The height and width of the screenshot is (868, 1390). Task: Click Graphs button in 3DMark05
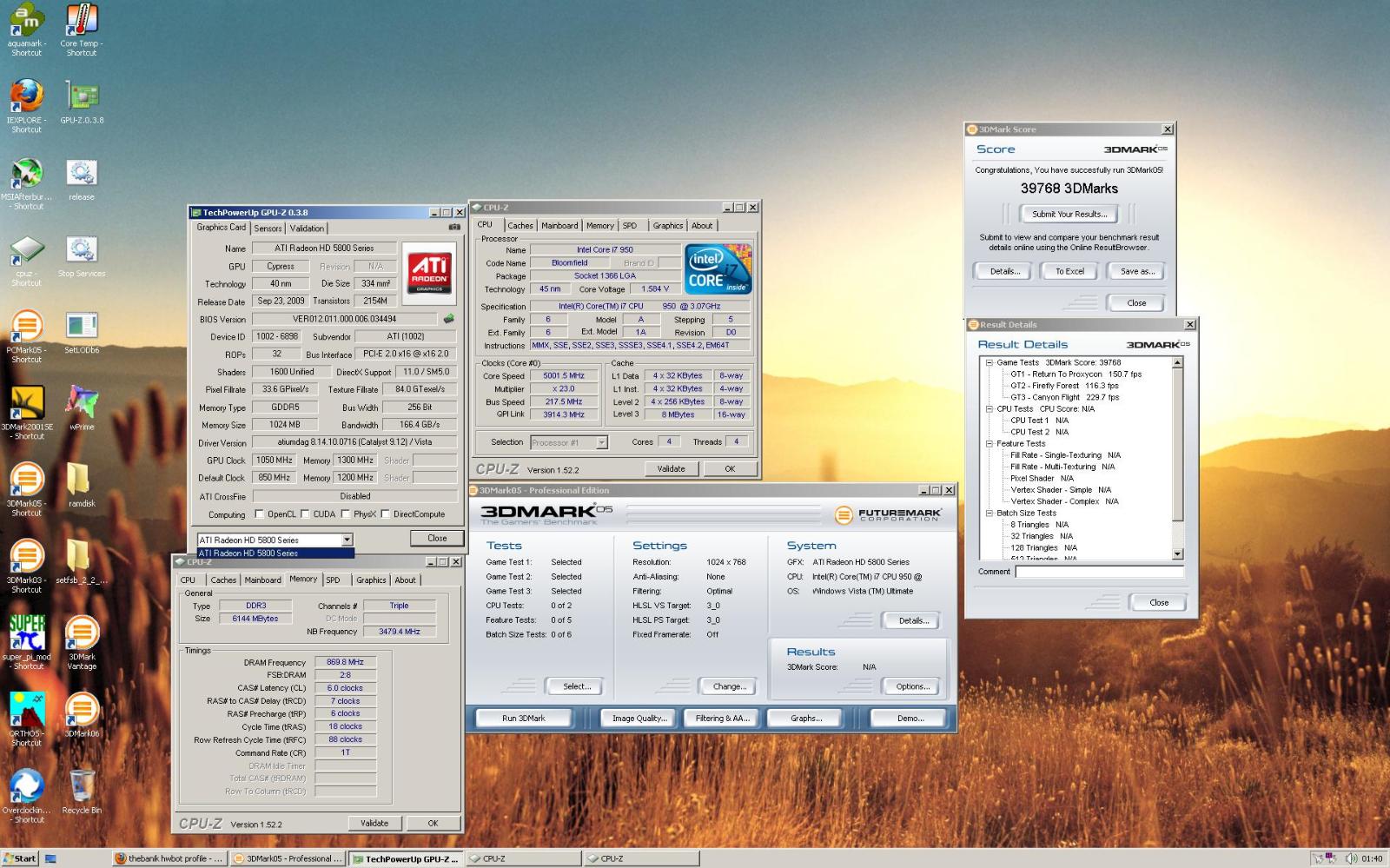click(806, 719)
